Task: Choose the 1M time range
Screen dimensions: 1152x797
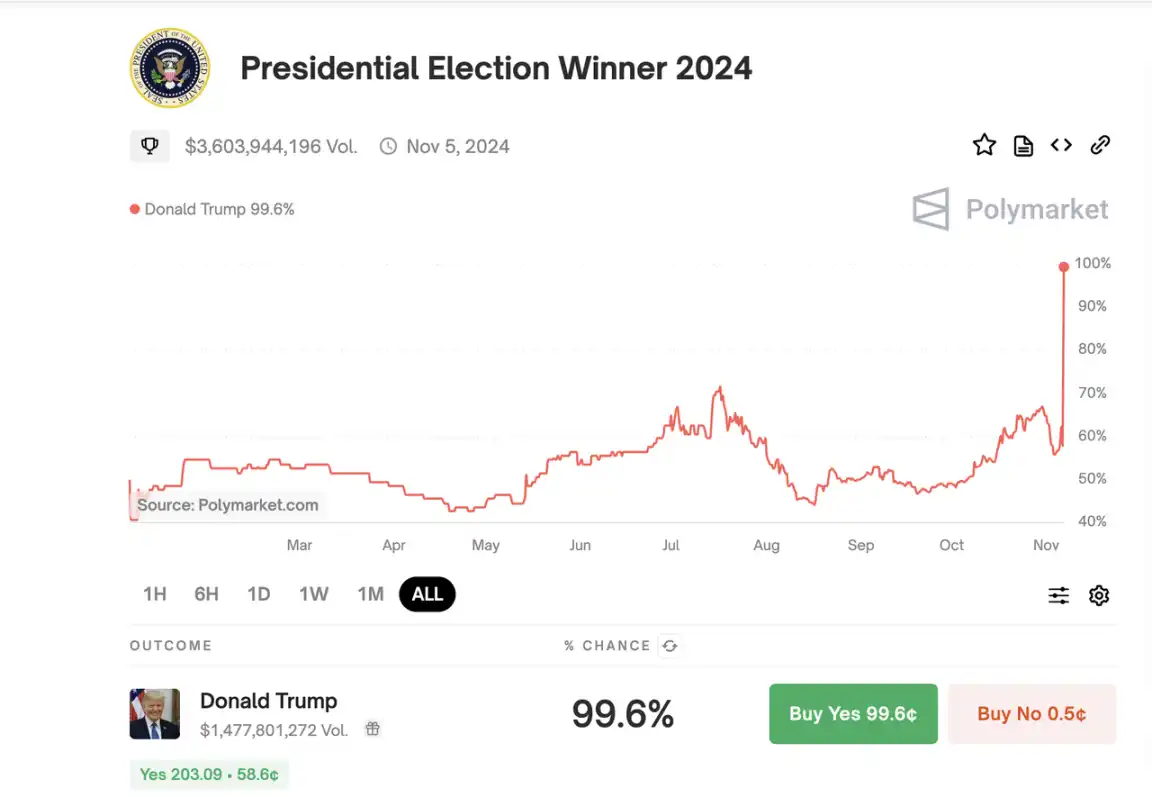Action: tap(371, 594)
